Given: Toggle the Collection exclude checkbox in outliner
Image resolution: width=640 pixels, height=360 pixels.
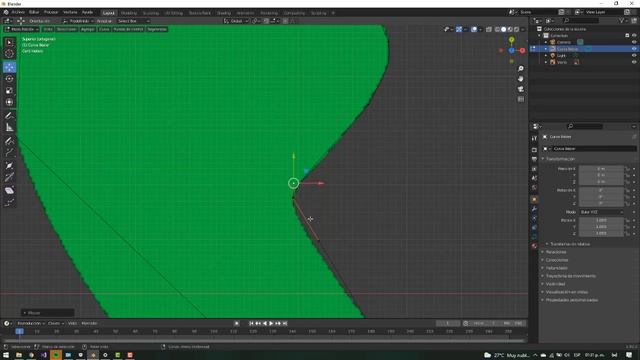Looking at the screenshot, I should [627, 36].
